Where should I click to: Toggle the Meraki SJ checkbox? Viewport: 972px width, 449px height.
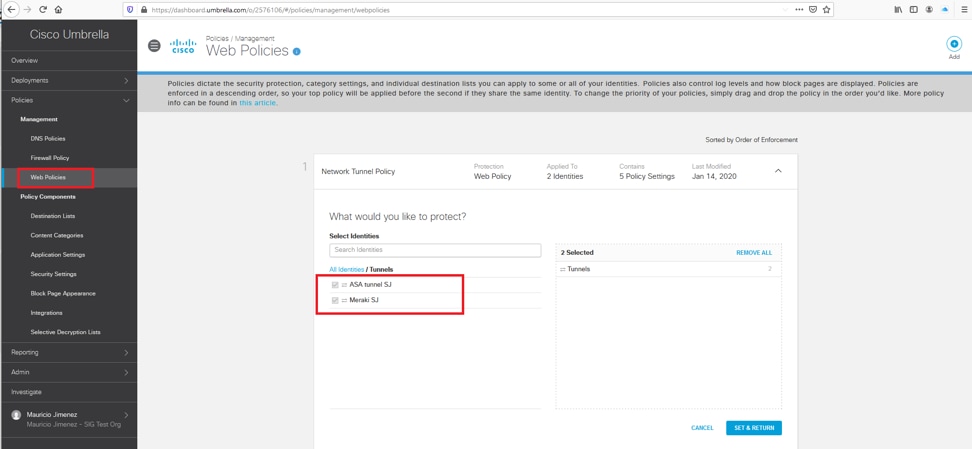coord(335,300)
